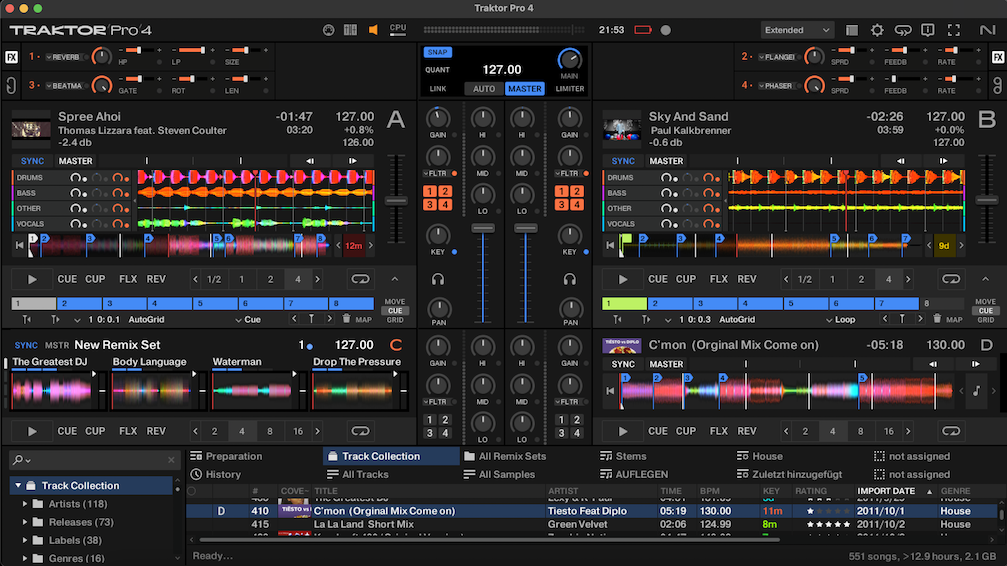The height and width of the screenshot is (566, 1007).
Task: Open the Preferences gear icon
Action: pos(877,30)
